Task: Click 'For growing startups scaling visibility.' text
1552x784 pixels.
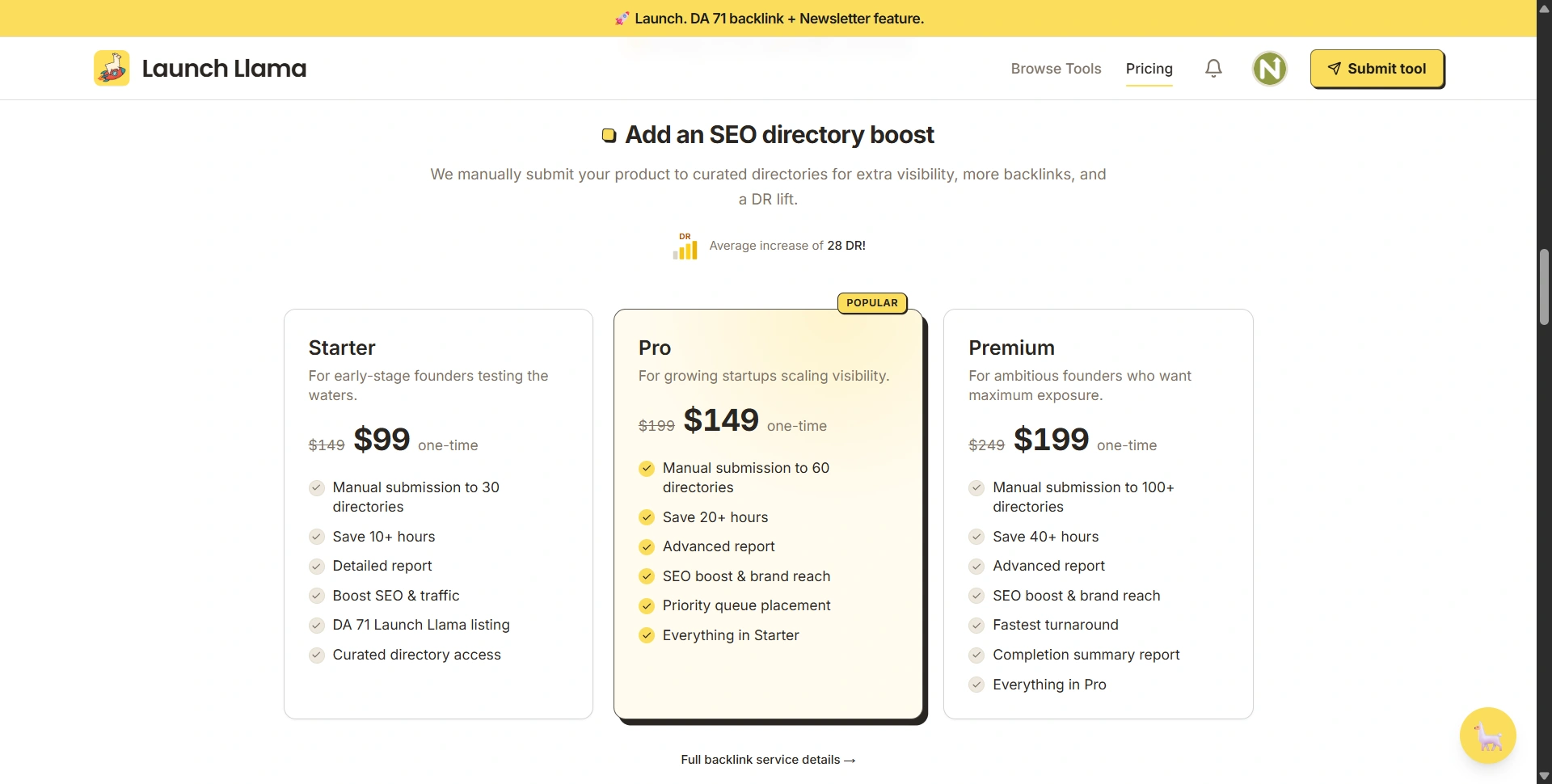Action: point(764,376)
